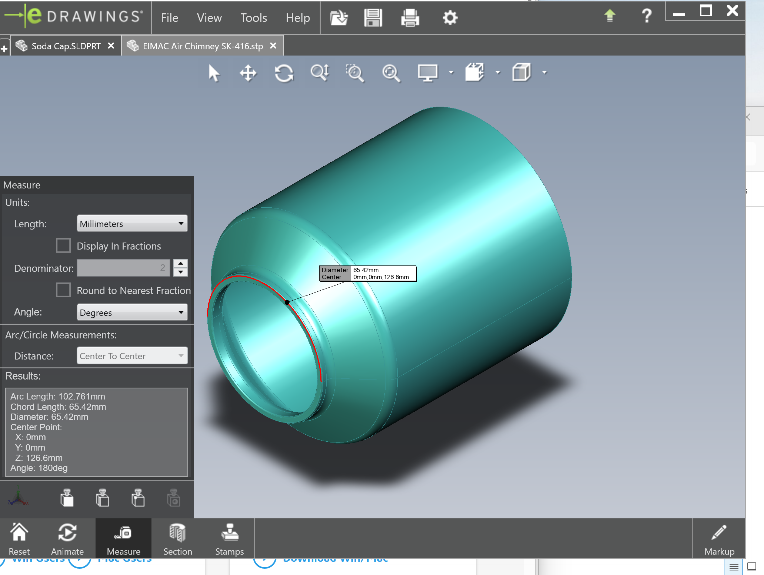Open the Section tool
Screen dimensions: 764x575
[x=177, y=538]
